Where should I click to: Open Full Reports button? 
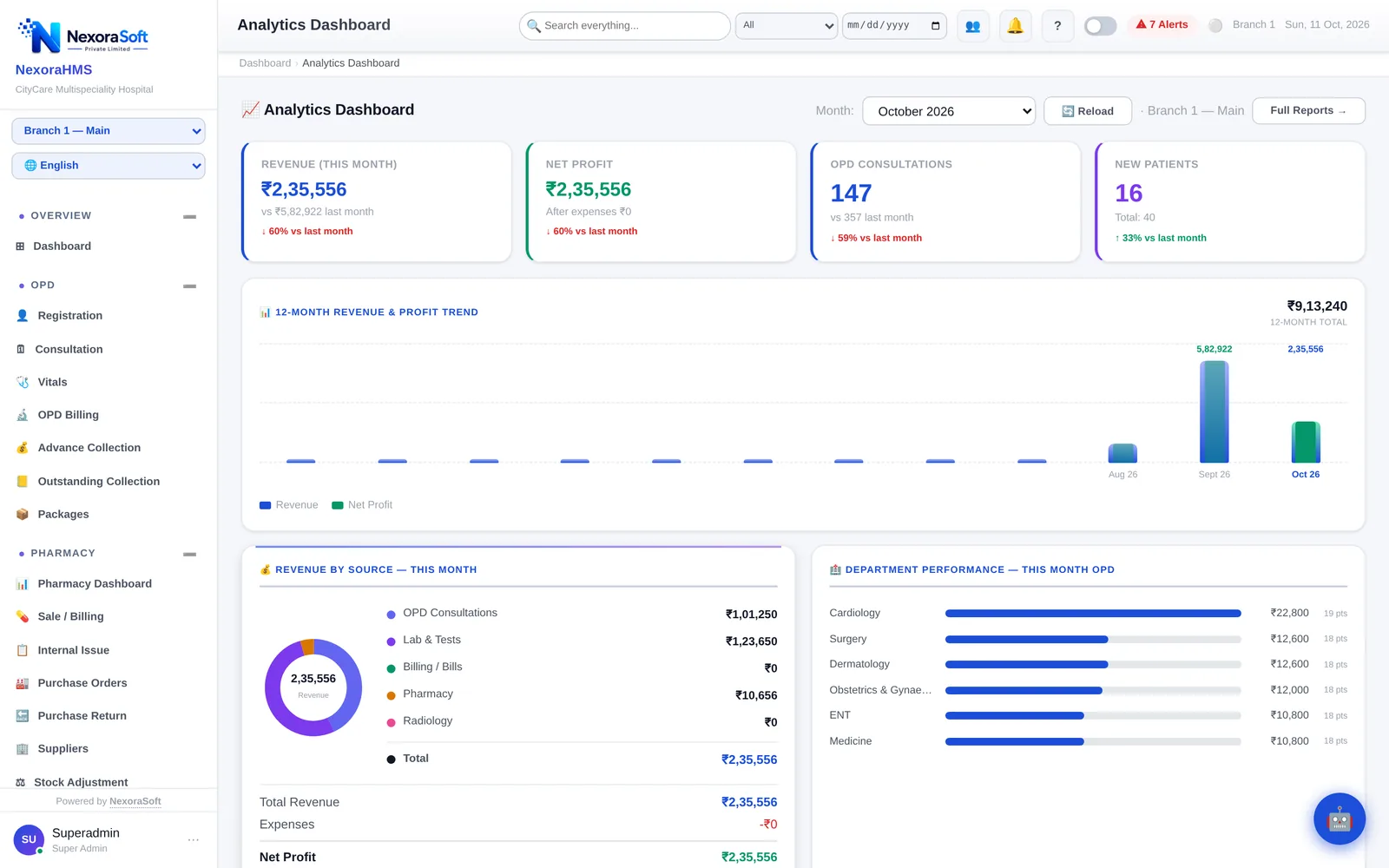pyautogui.click(x=1308, y=111)
